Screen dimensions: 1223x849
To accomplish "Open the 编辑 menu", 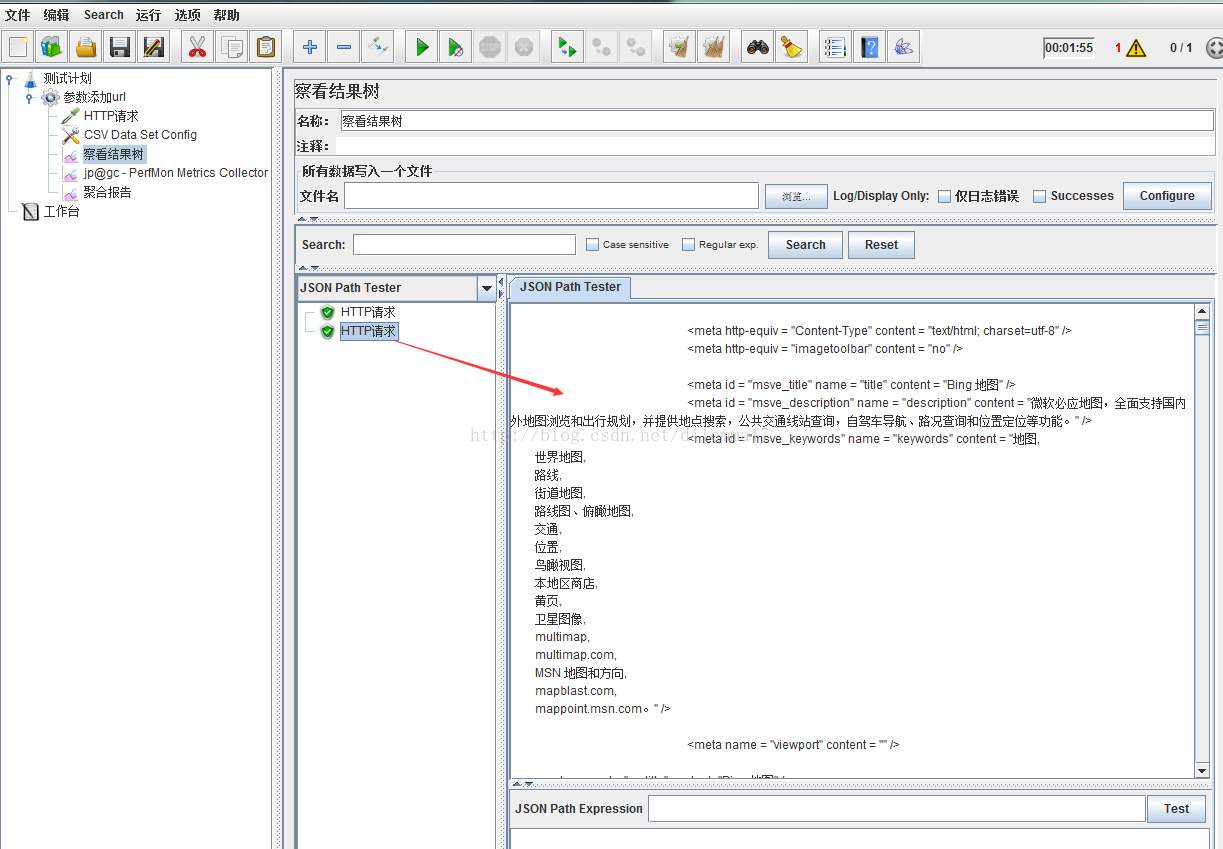I will point(56,15).
